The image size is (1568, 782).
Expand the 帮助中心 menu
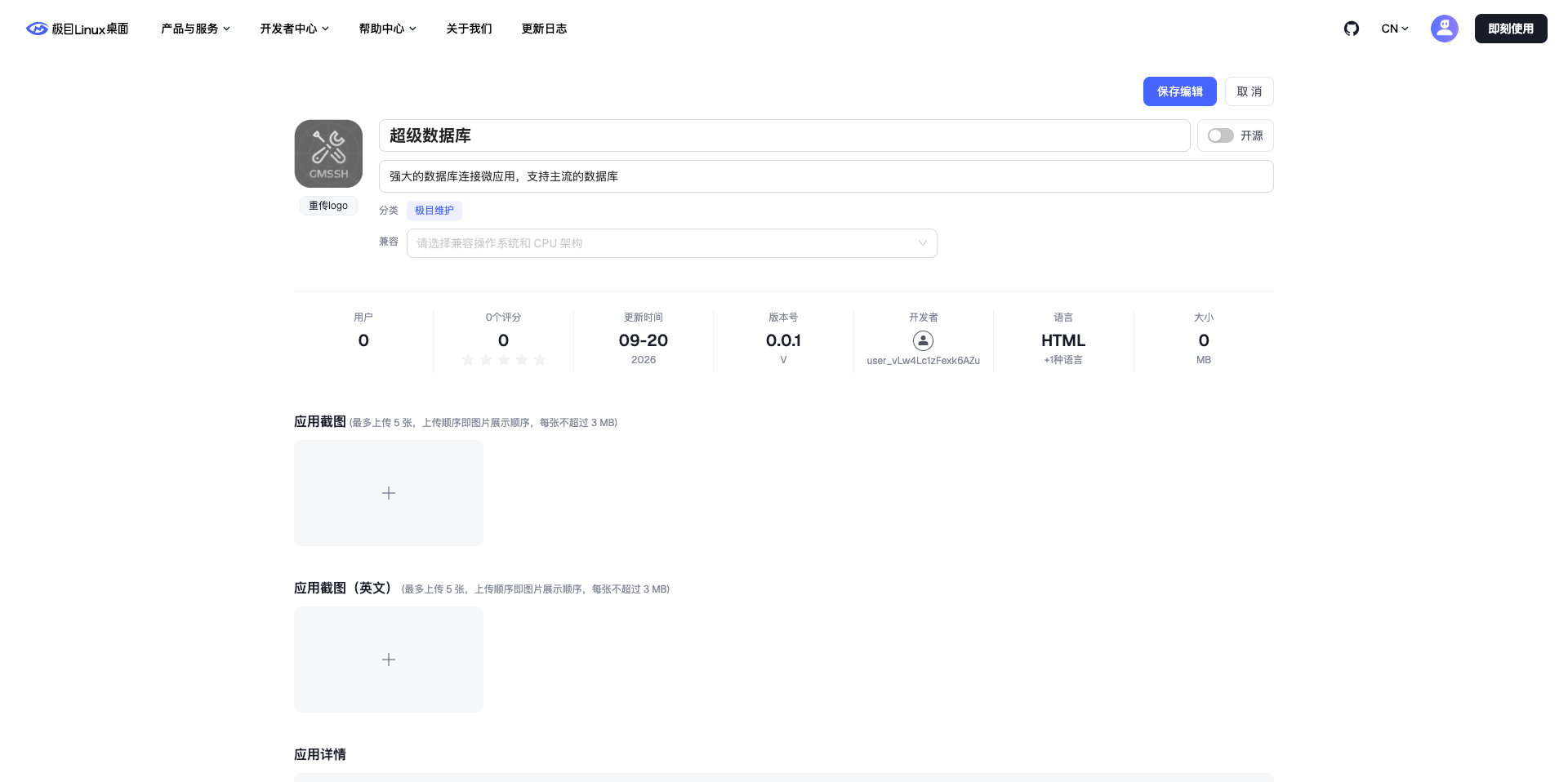tap(387, 29)
